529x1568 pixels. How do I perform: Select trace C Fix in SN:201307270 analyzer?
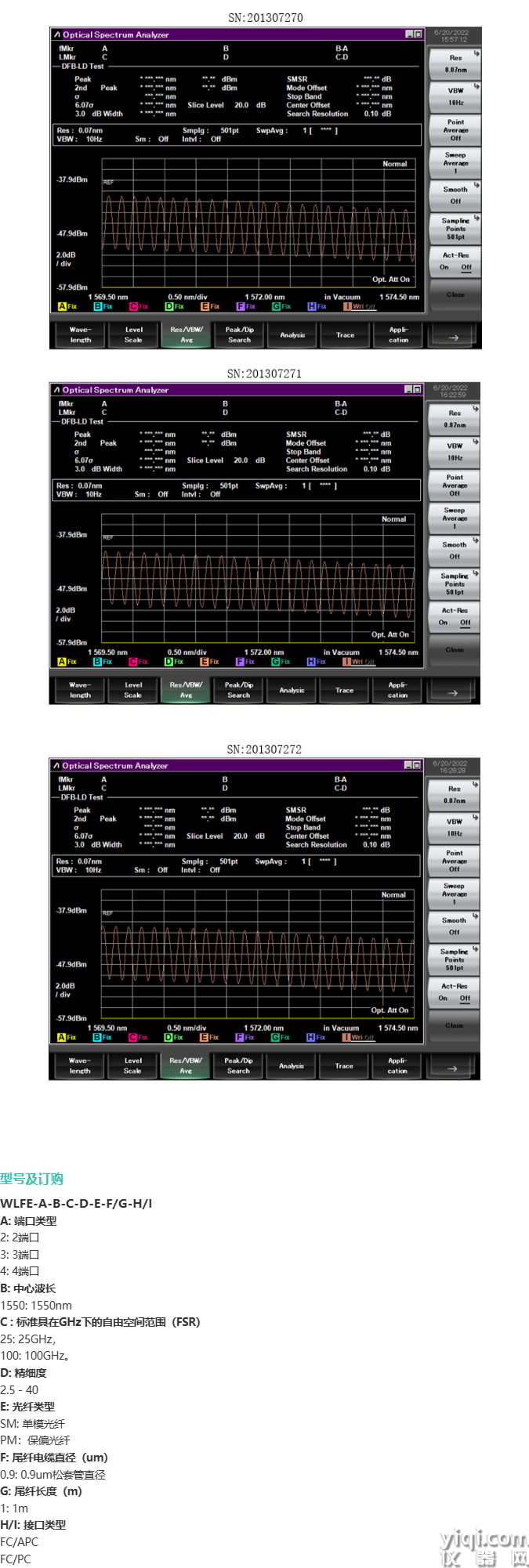pyautogui.click(x=139, y=306)
